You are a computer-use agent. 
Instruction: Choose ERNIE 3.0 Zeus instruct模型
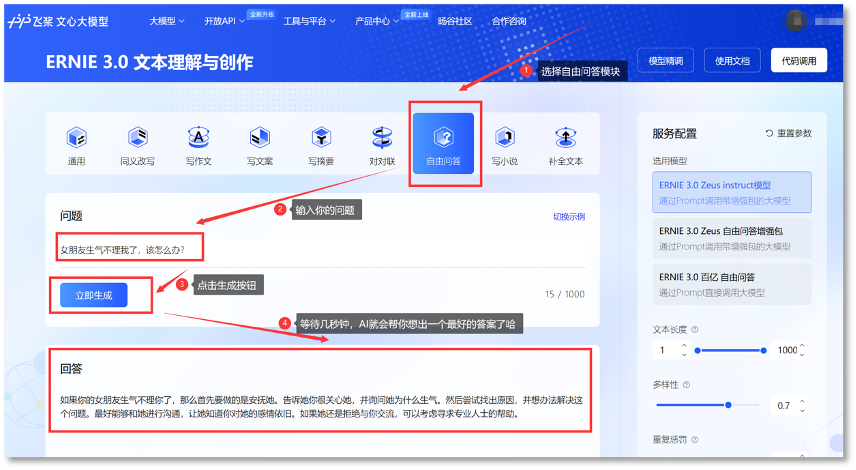tap(732, 192)
